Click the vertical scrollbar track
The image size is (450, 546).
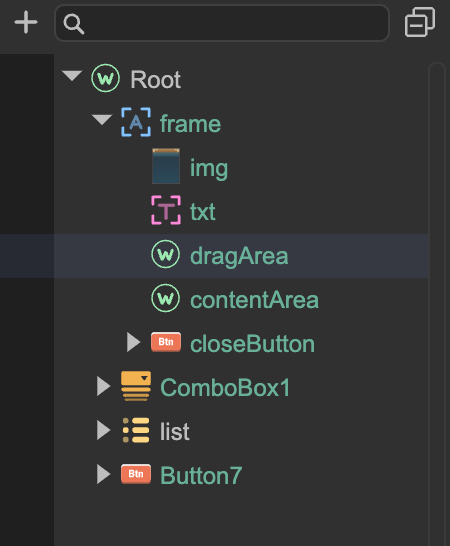437,304
